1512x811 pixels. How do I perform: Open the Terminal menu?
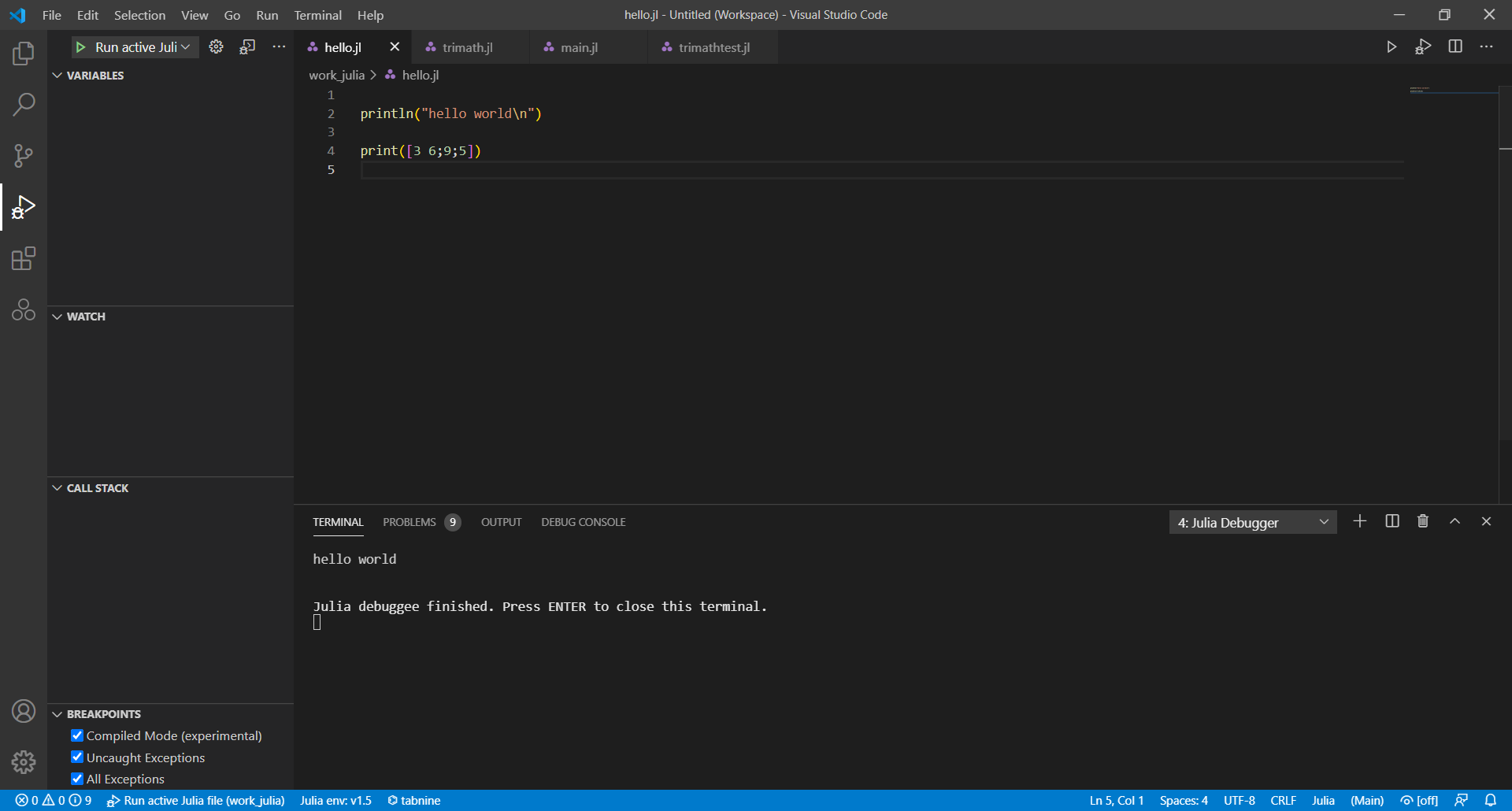pyautogui.click(x=317, y=15)
